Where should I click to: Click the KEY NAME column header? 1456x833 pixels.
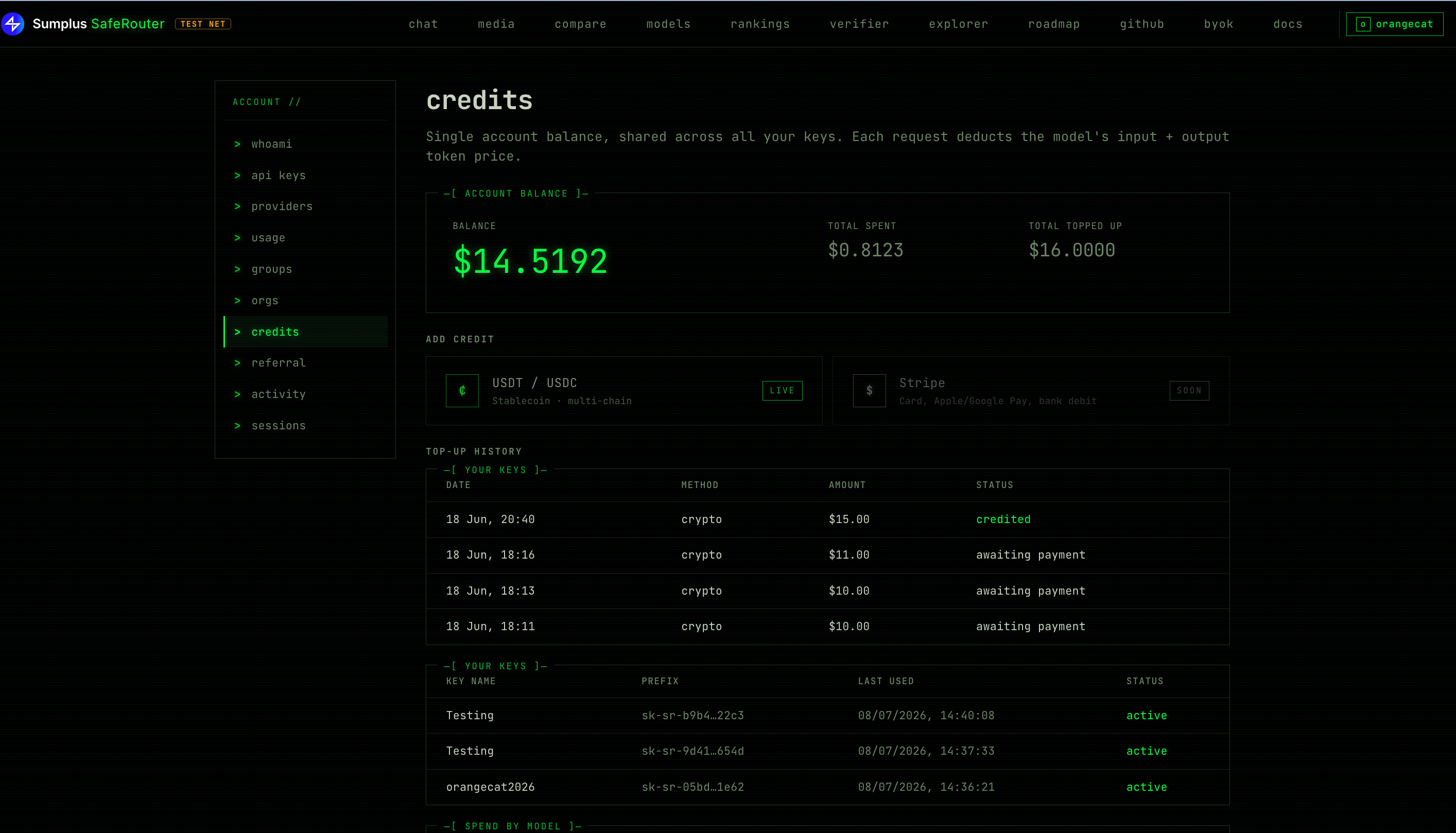point(471,682)
